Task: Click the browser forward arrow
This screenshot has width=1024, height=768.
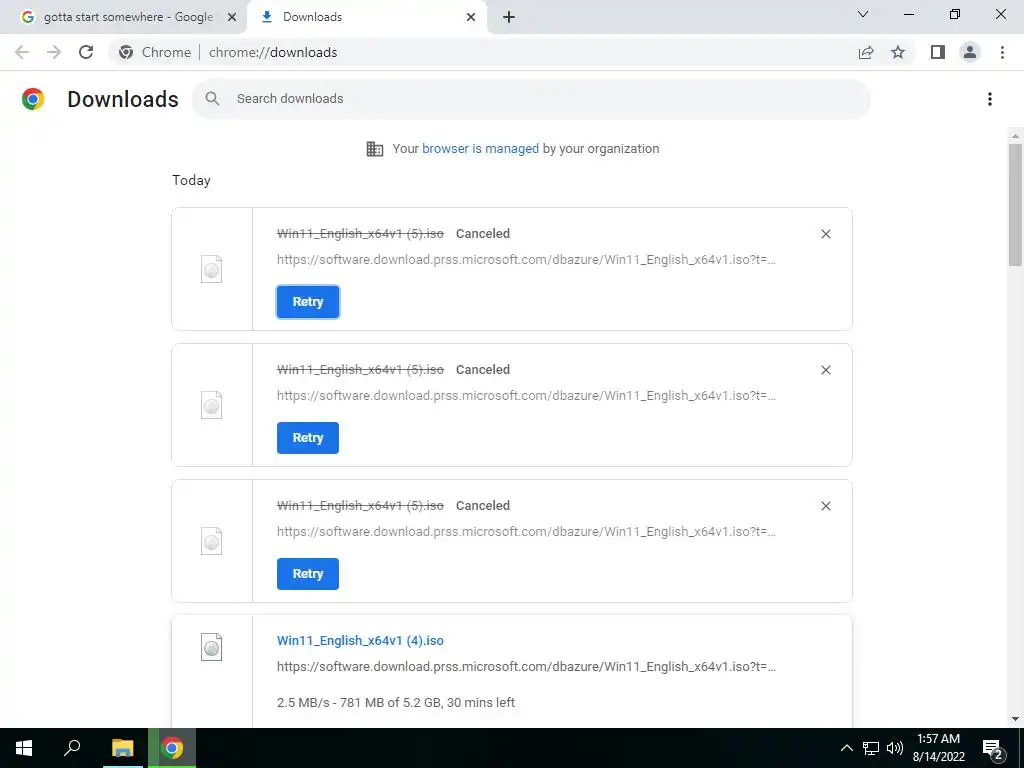Action: tap(54, 52)
